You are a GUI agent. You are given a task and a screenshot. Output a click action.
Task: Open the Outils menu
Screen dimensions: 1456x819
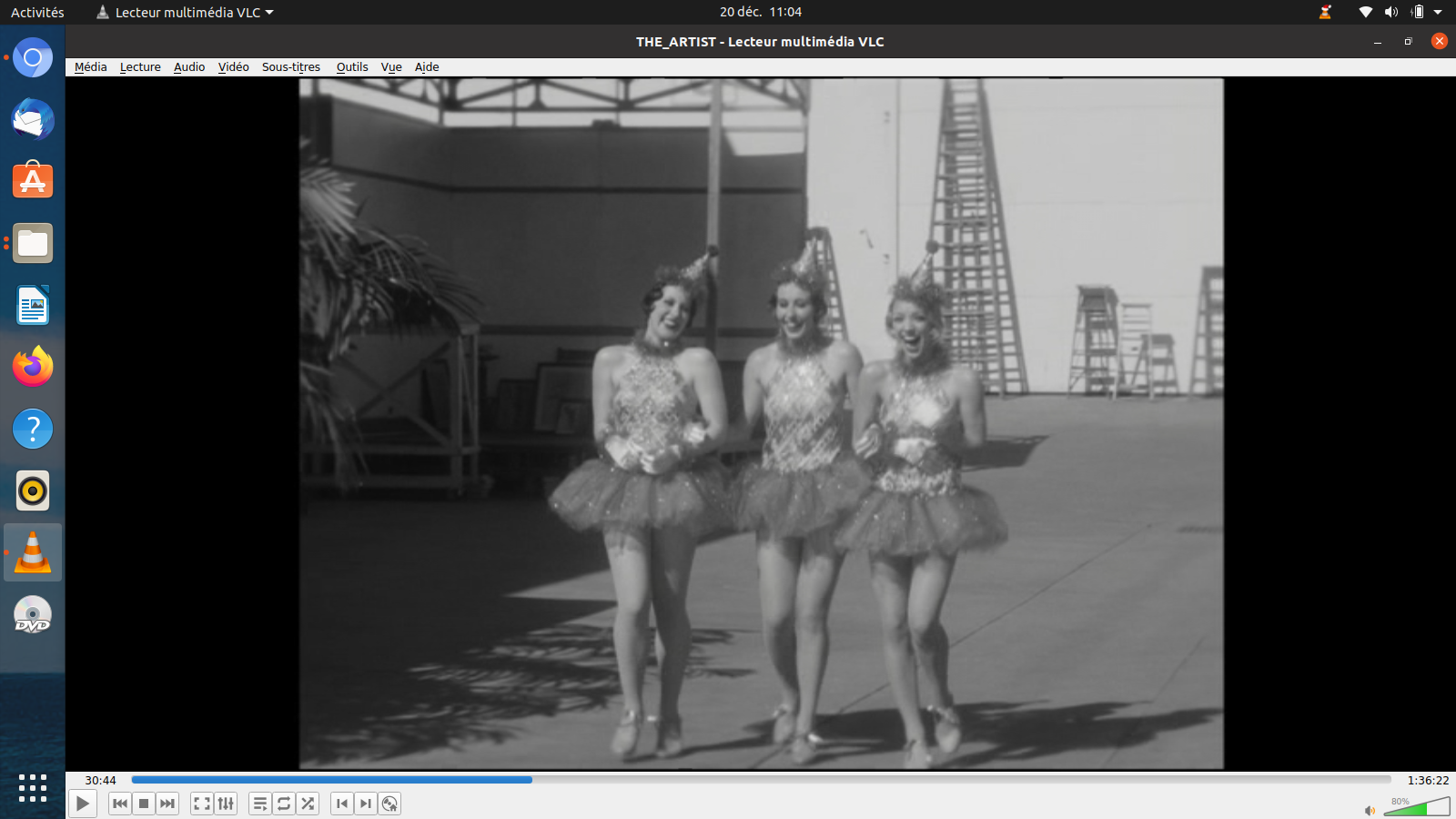point(351,67)
